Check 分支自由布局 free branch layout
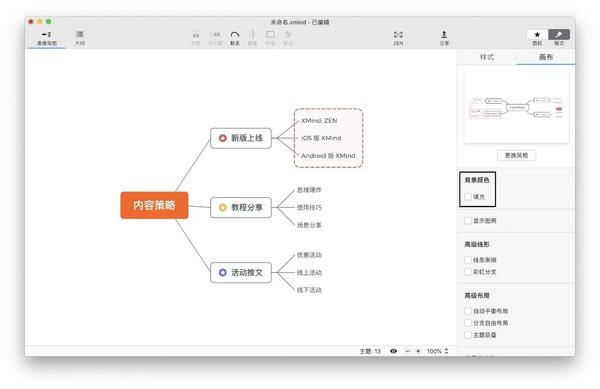Screen dimensions: 600x389 pyautogui.click(x=468, y=323)
